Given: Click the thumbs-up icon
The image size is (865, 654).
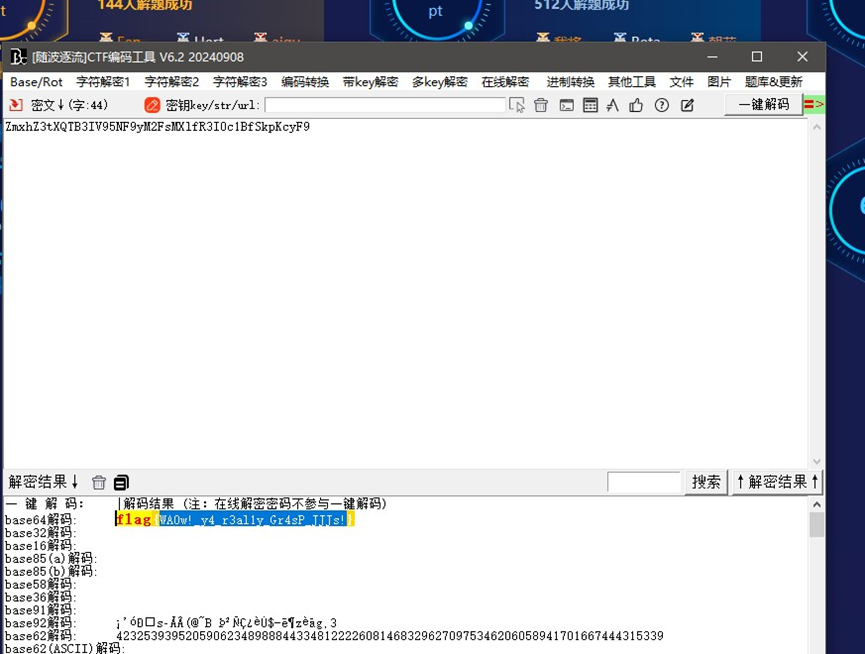Looking at the screenshot, I should point(636,105).
